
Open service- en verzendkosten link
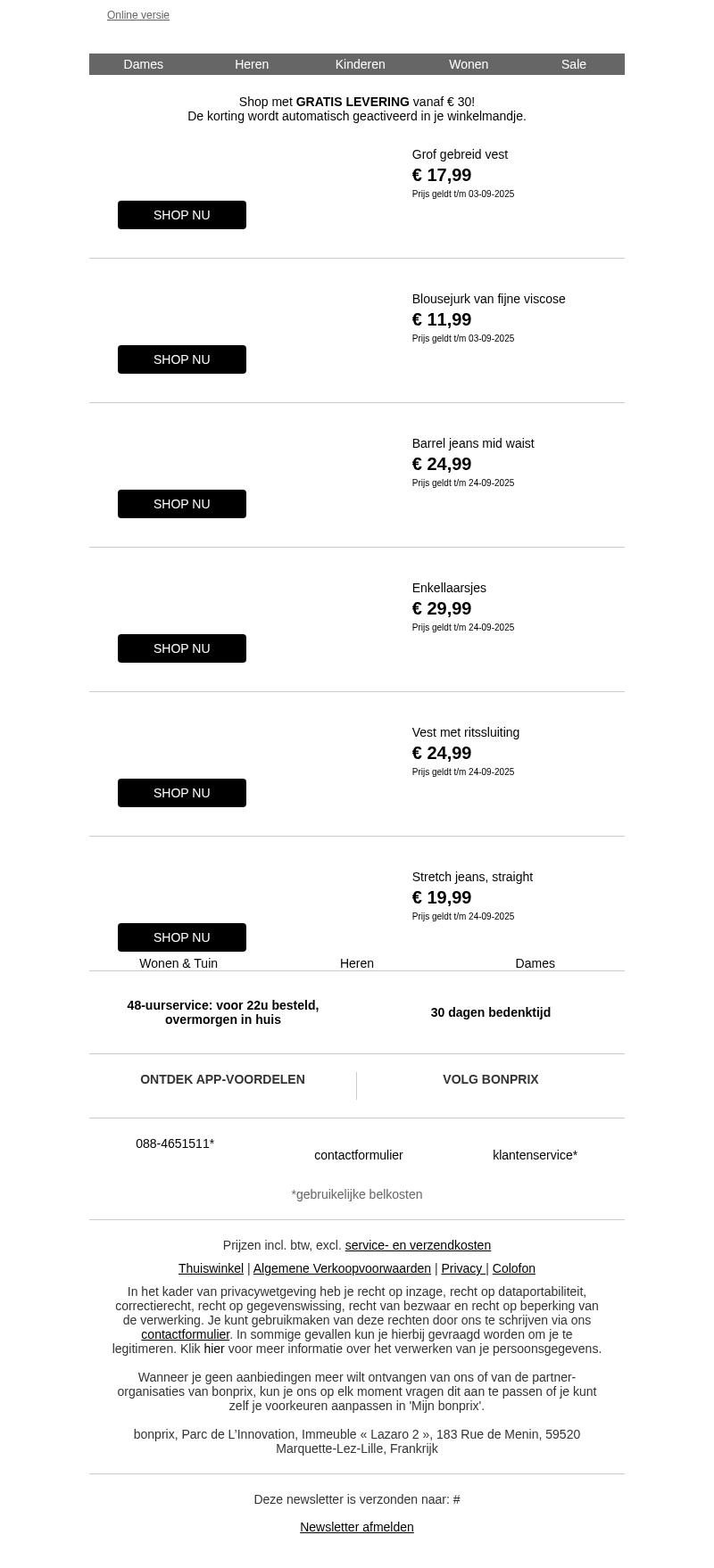[418, 1245]
